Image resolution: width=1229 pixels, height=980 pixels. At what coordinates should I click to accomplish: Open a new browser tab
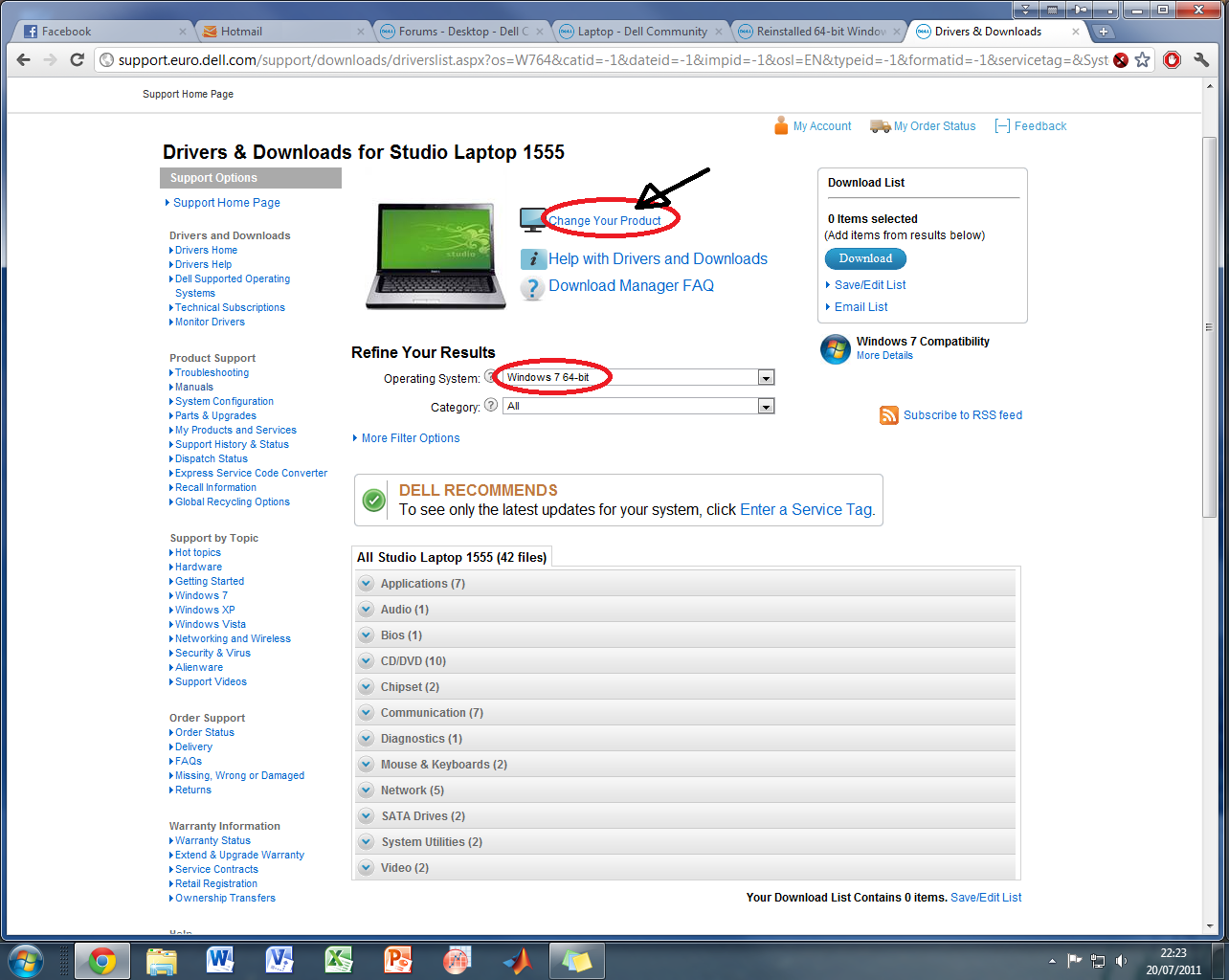click(1103, 32)
